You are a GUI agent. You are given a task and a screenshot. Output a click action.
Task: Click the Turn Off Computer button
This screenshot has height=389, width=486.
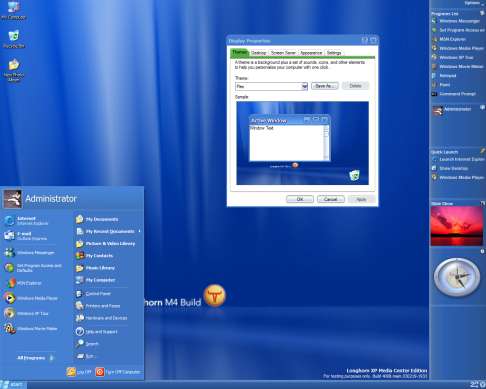point(118,372)
